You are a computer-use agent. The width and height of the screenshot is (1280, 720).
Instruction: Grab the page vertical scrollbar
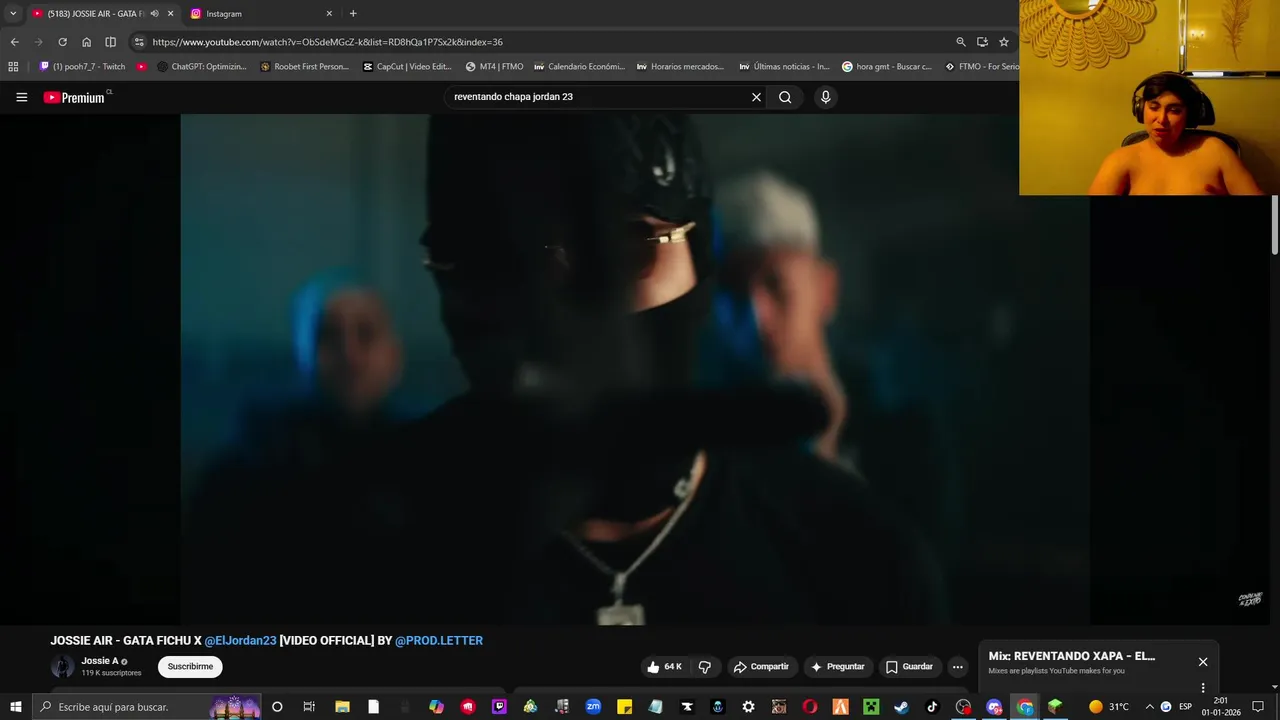tap(1275, 225)
